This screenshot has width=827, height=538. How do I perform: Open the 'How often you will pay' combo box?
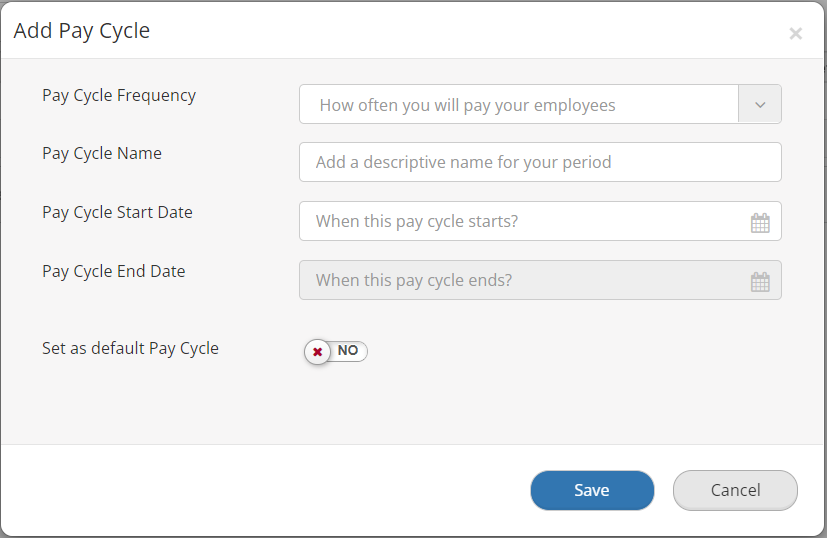[x=518, y=104]
